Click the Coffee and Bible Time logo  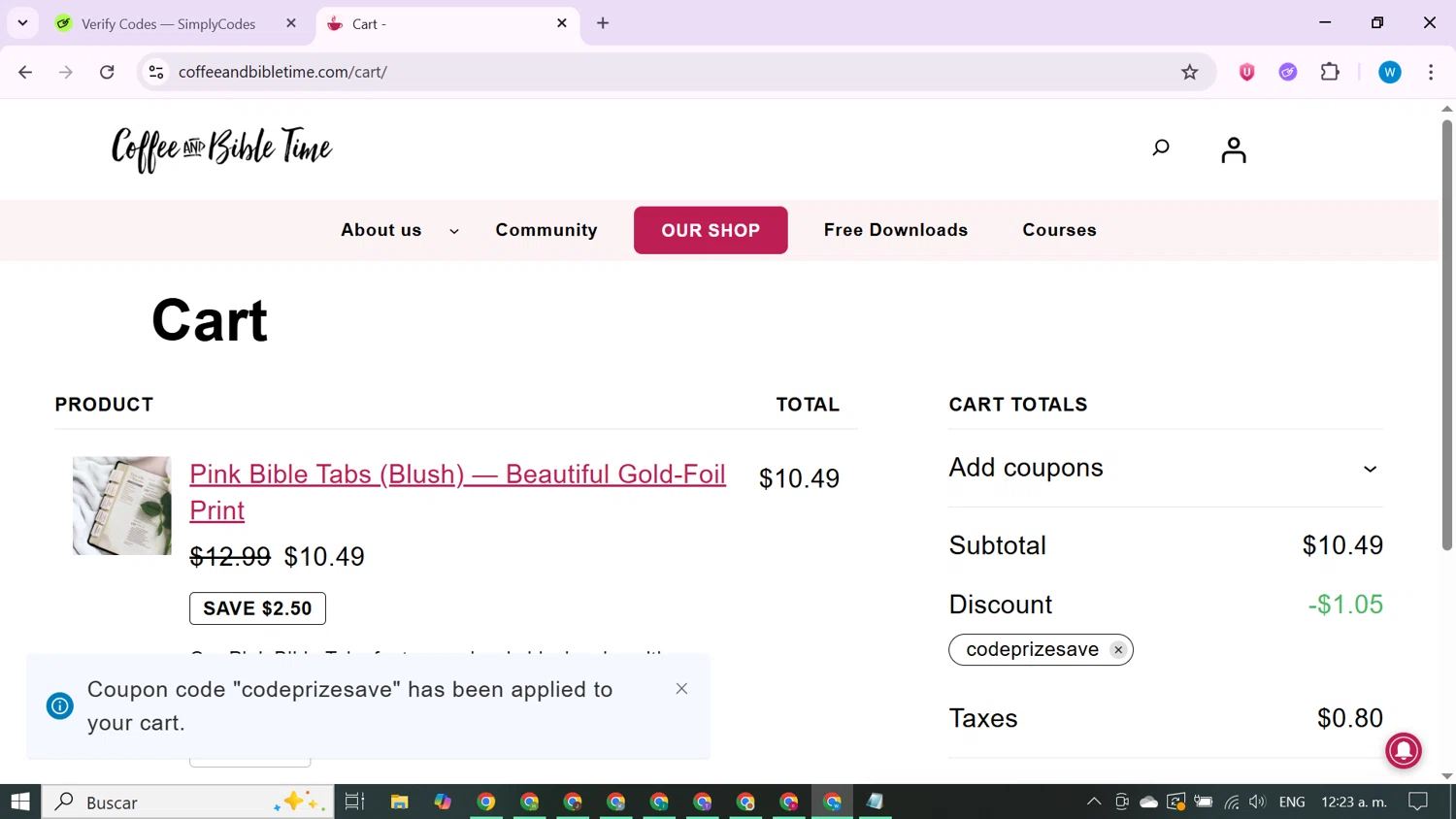point(222,149)
